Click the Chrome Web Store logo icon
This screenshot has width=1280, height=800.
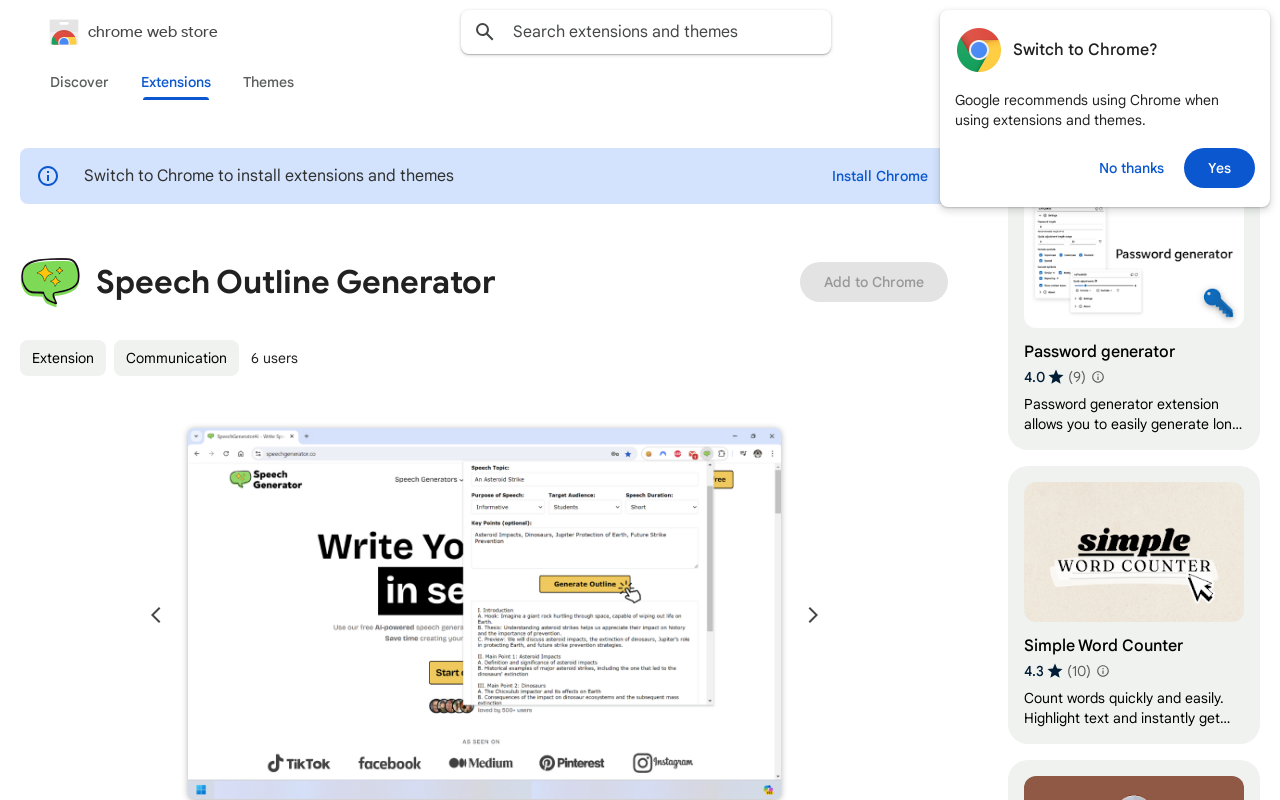(64, 32)
